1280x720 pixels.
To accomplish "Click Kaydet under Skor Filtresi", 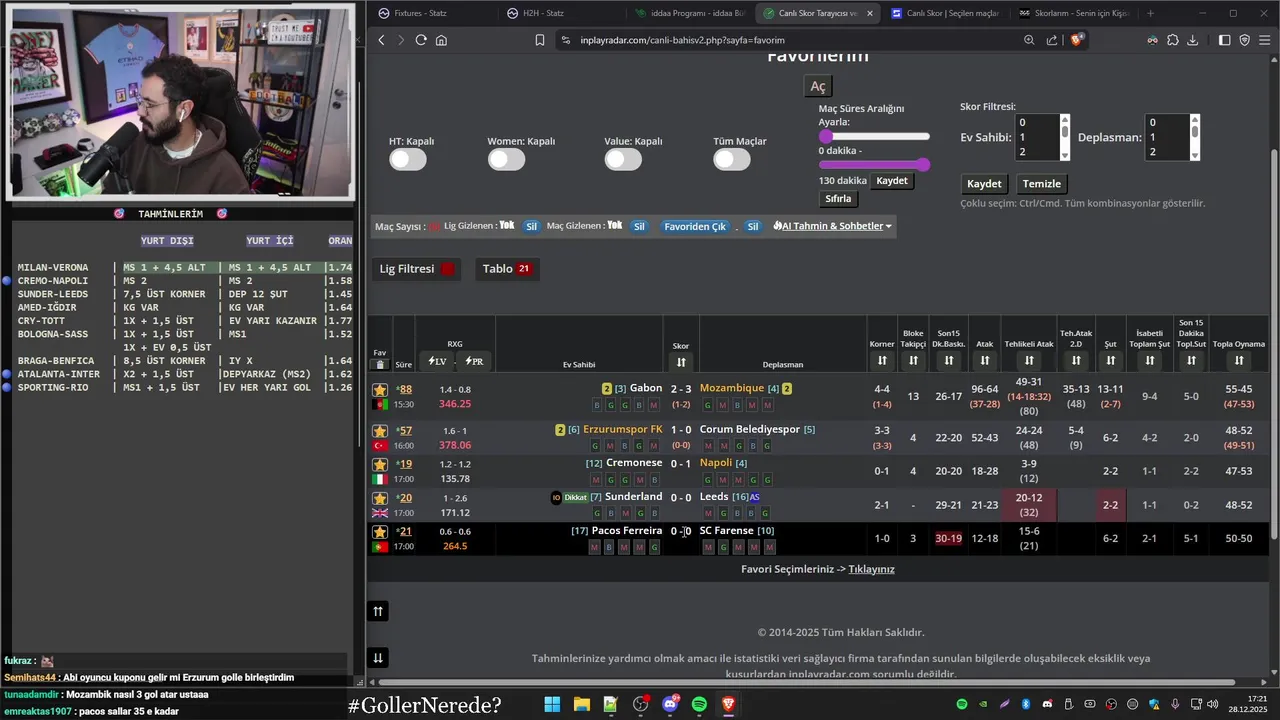I will point(984,184).
